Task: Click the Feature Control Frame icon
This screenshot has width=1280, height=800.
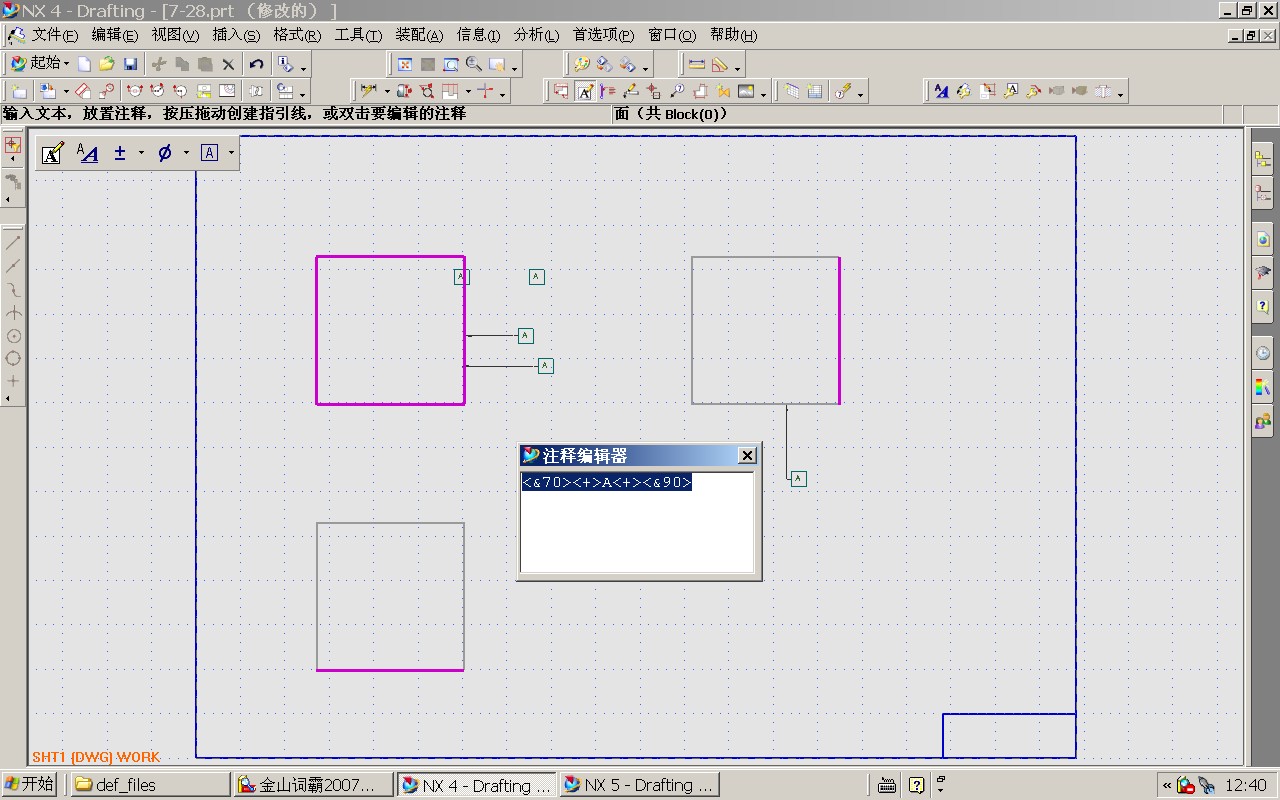Action: pyautogui.click(x=562, y=91)
